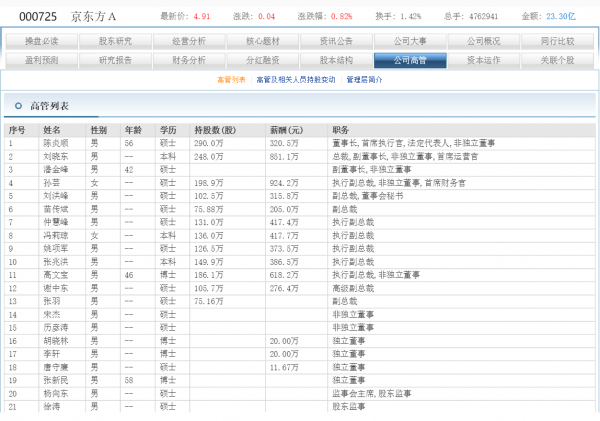The width and height of the screenshot is (600, 421).
Task: Select the name 刘洪峰 in row 5
Action: [x=56, y=196]
